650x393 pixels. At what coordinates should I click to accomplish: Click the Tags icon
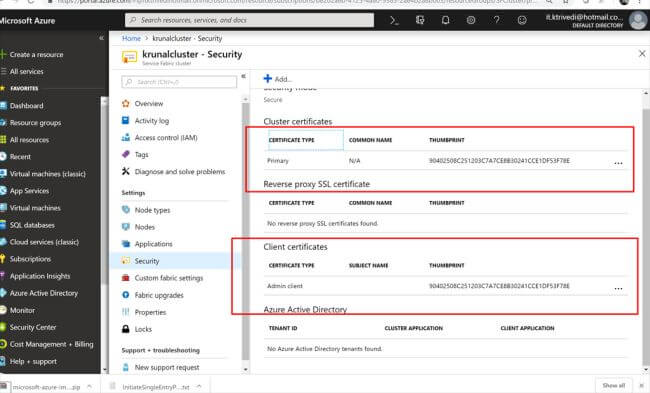pos(126,154)
